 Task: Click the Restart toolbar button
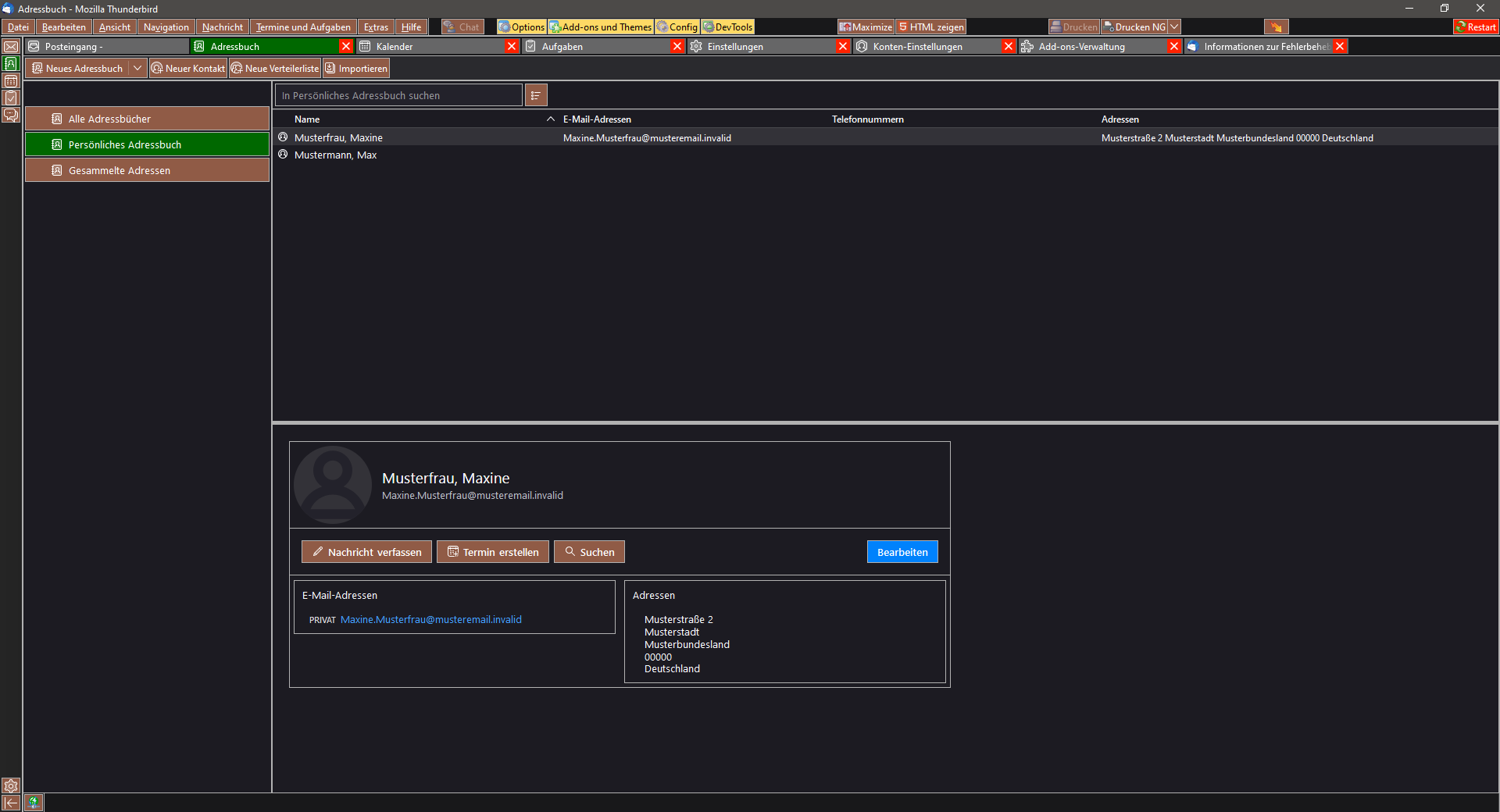click(x=1475, y=27)
